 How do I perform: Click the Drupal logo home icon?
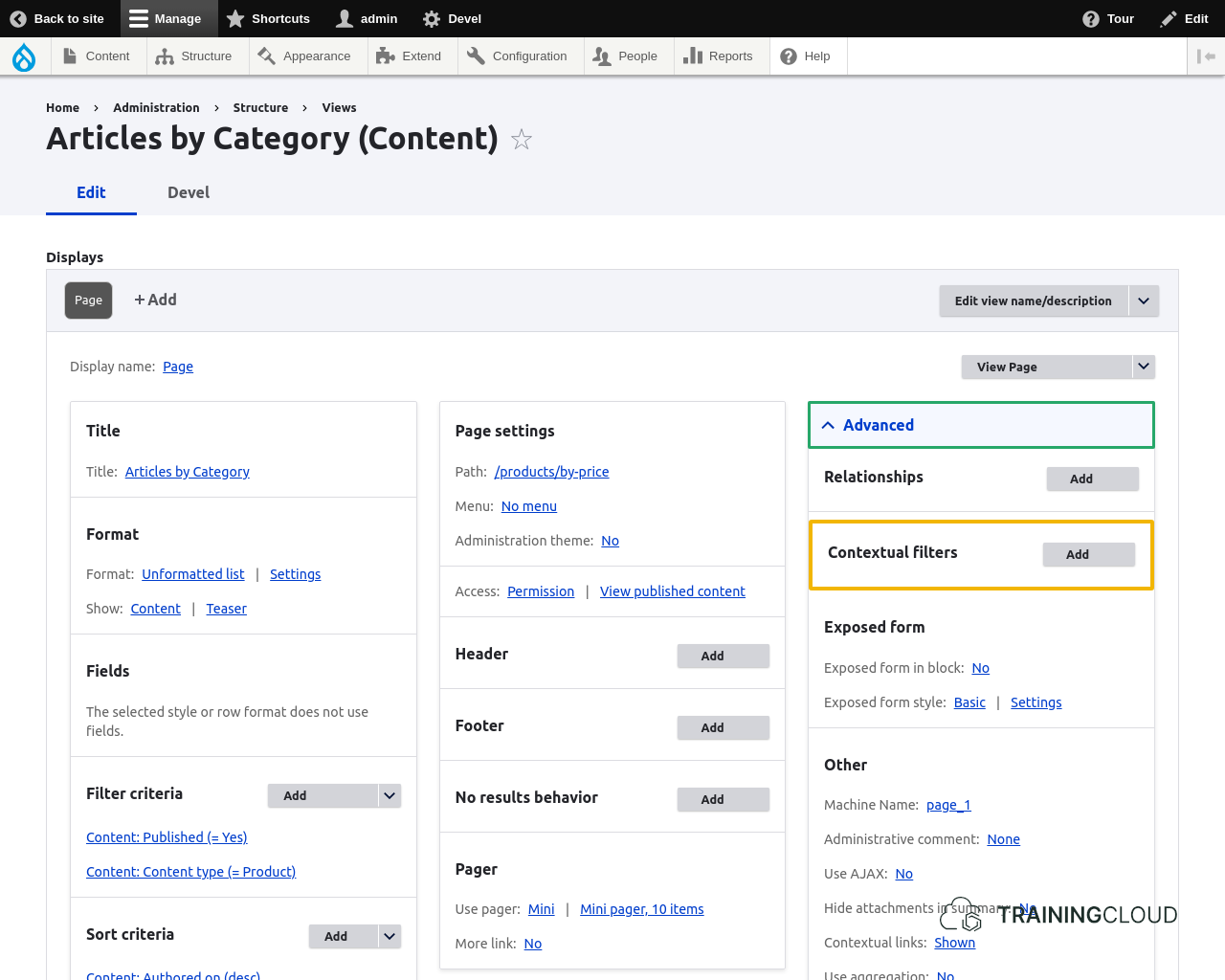click(x=24, y=56)
